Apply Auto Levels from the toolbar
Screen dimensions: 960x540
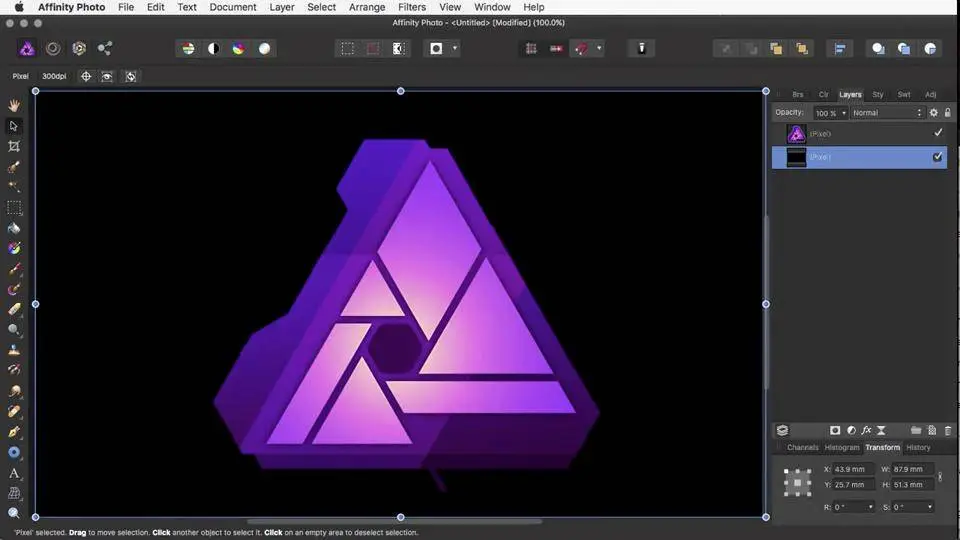[189, 48]
